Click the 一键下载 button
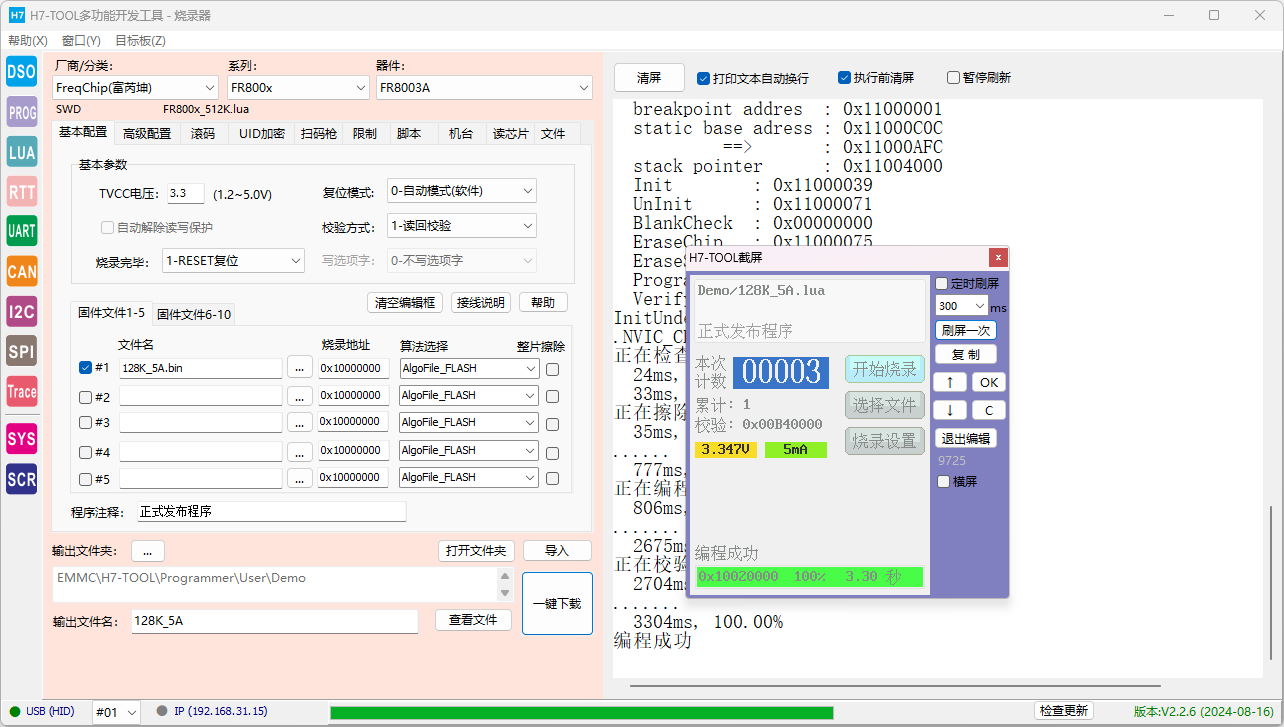 (557, 604)
